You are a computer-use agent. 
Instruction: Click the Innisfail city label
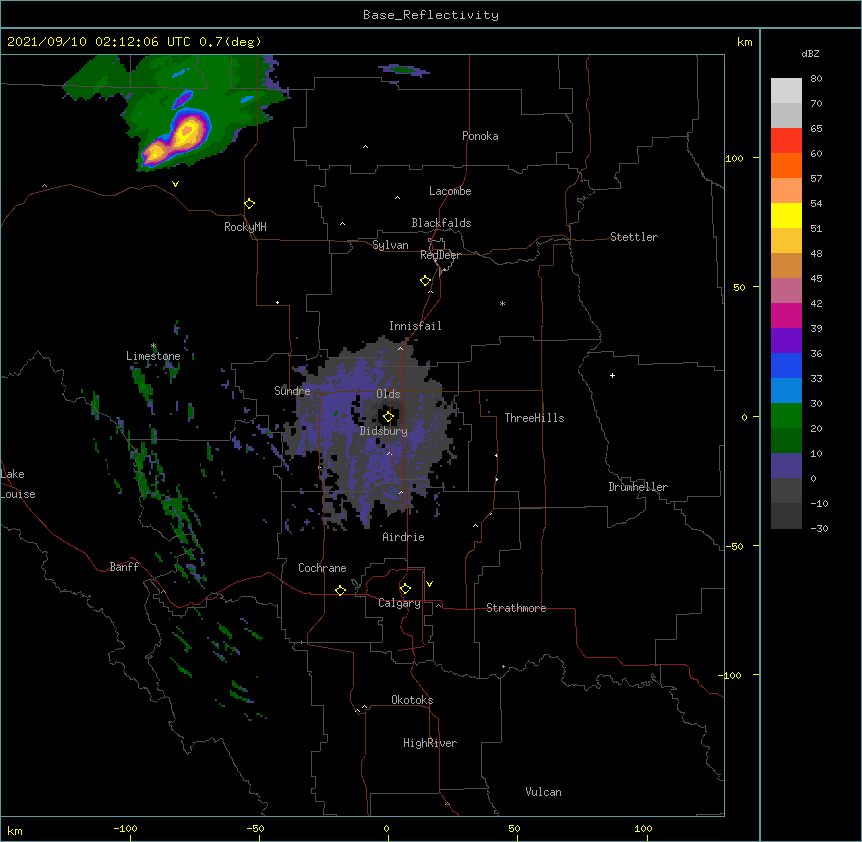click(415, 326)
